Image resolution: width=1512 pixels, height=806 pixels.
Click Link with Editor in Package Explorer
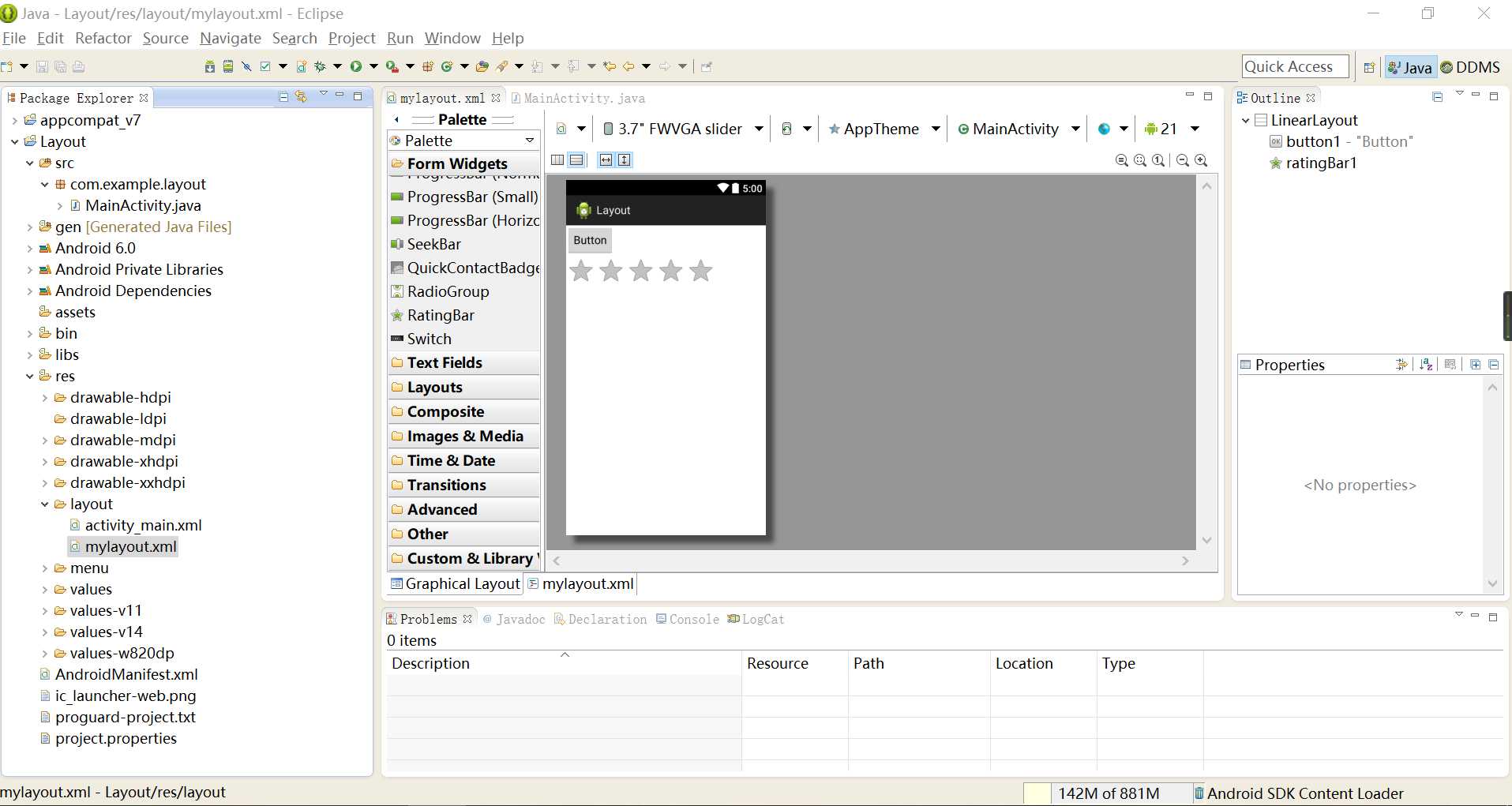[x=301, y=96]
